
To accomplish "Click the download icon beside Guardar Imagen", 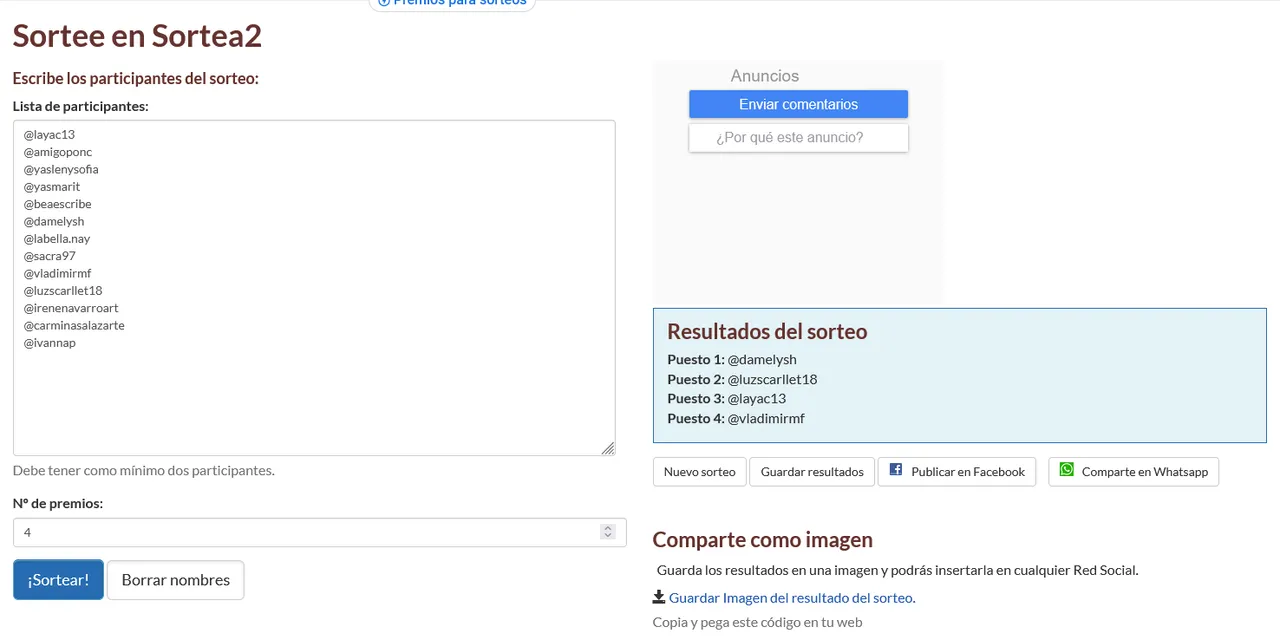I will pos(659,597).
